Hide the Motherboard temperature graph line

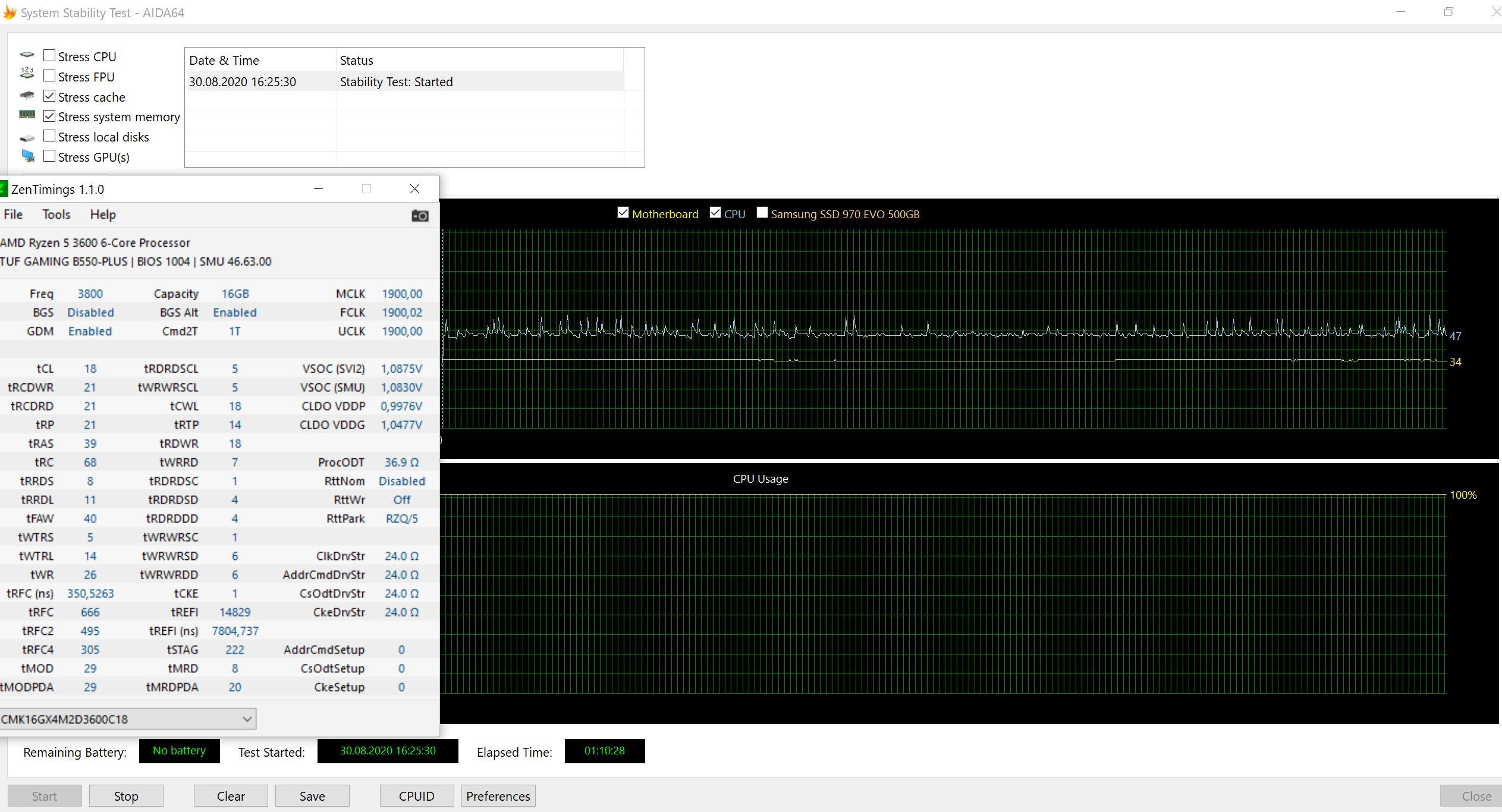click(623, 212)
